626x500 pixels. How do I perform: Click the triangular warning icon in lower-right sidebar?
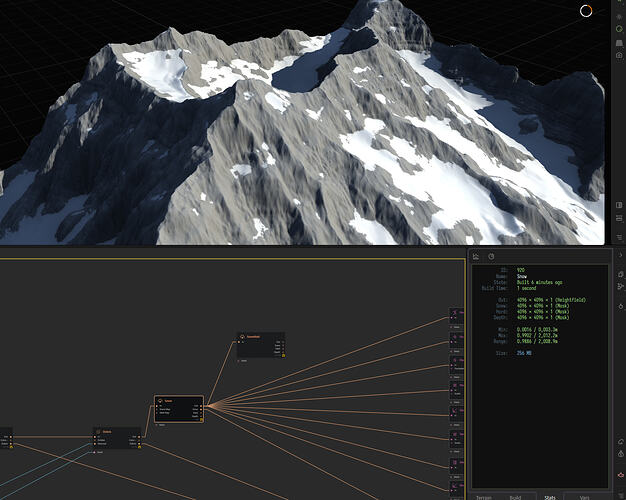pos(620,454)
